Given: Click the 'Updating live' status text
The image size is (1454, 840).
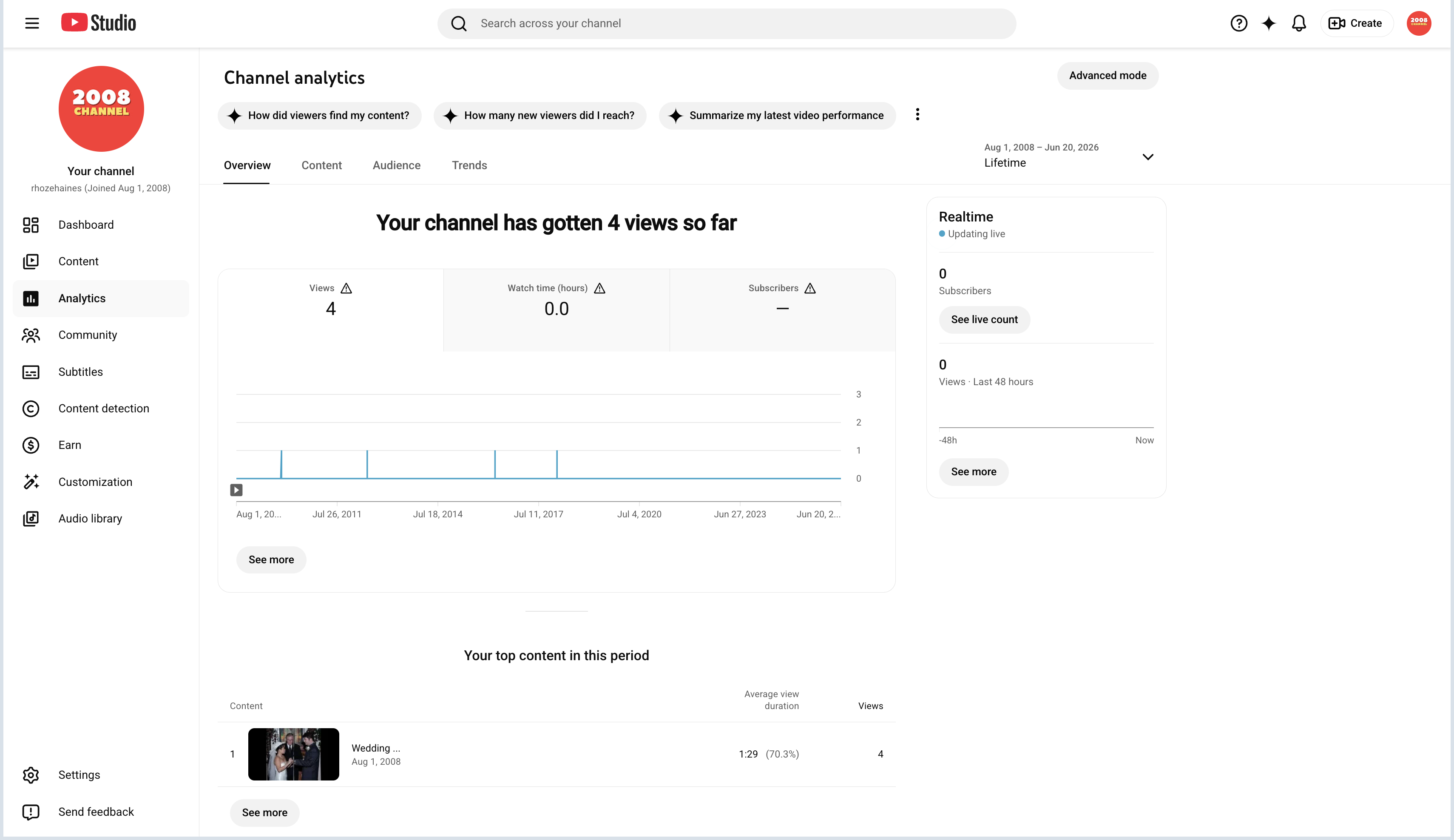Looking at the screenshot, I should (976, 234).
